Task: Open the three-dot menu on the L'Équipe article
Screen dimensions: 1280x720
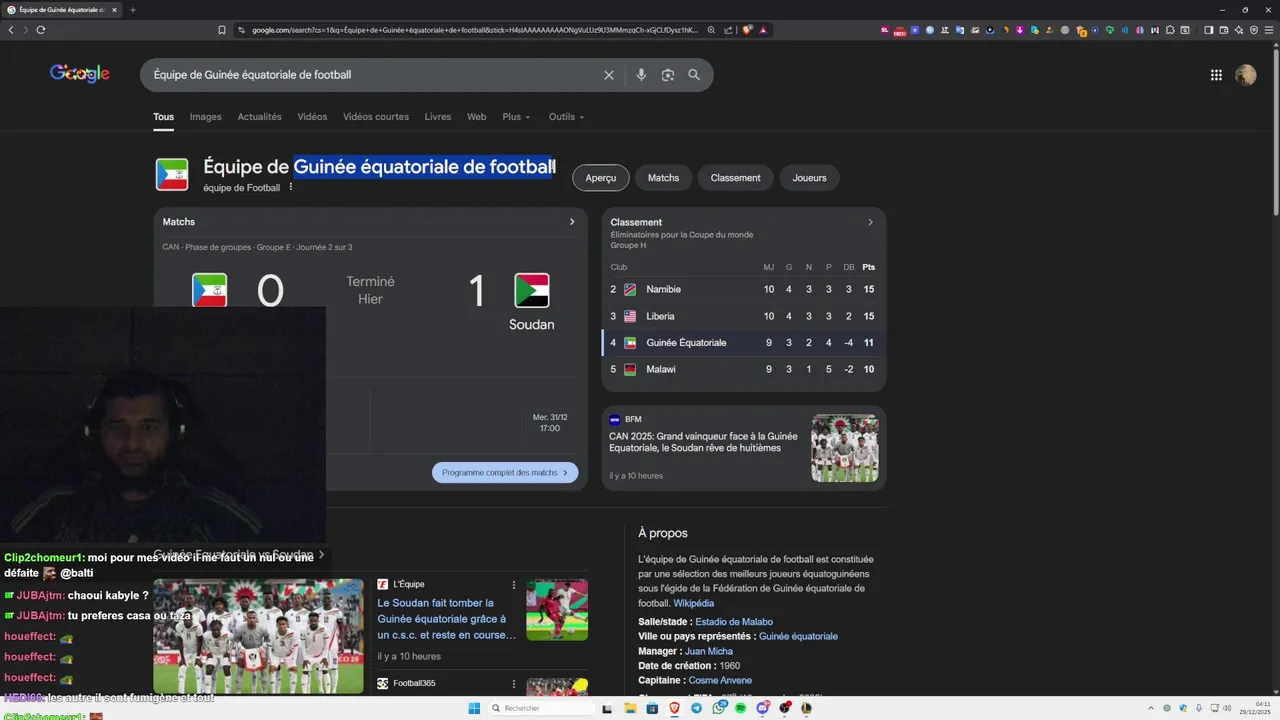Action: click(x=514, y=585)
